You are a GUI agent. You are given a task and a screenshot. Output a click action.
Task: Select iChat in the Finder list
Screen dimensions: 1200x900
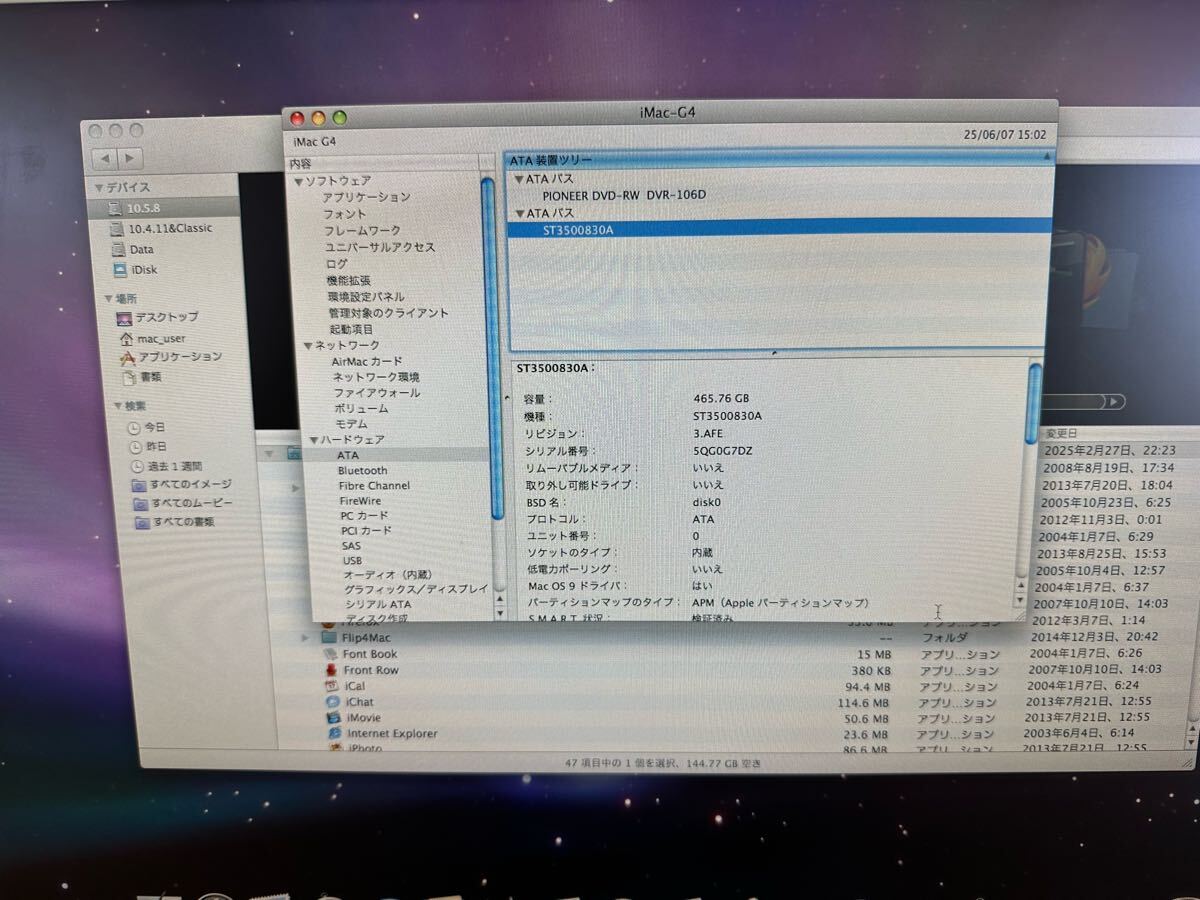[x=360, y=702]
